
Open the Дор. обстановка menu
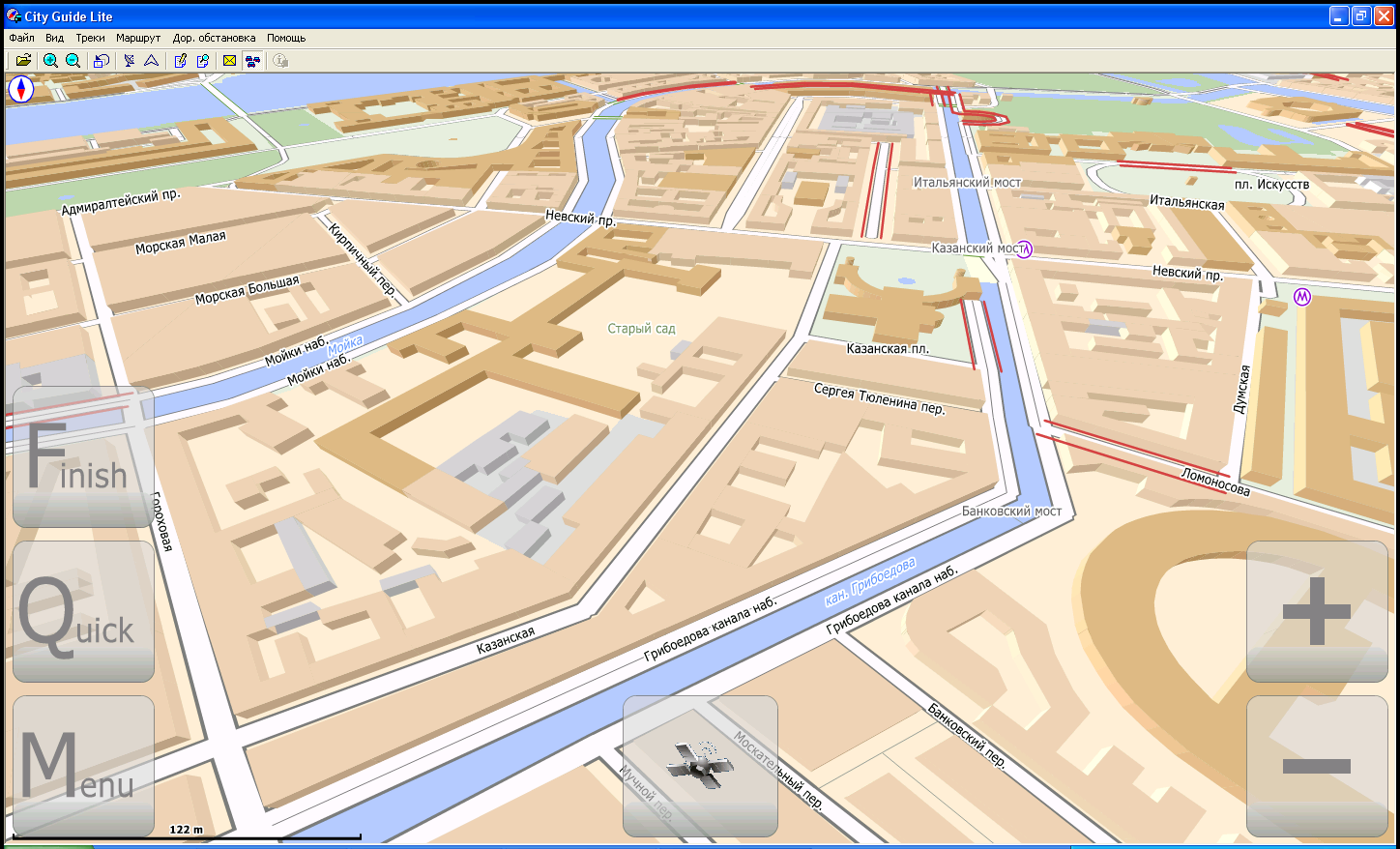click(x=214, y=38)
